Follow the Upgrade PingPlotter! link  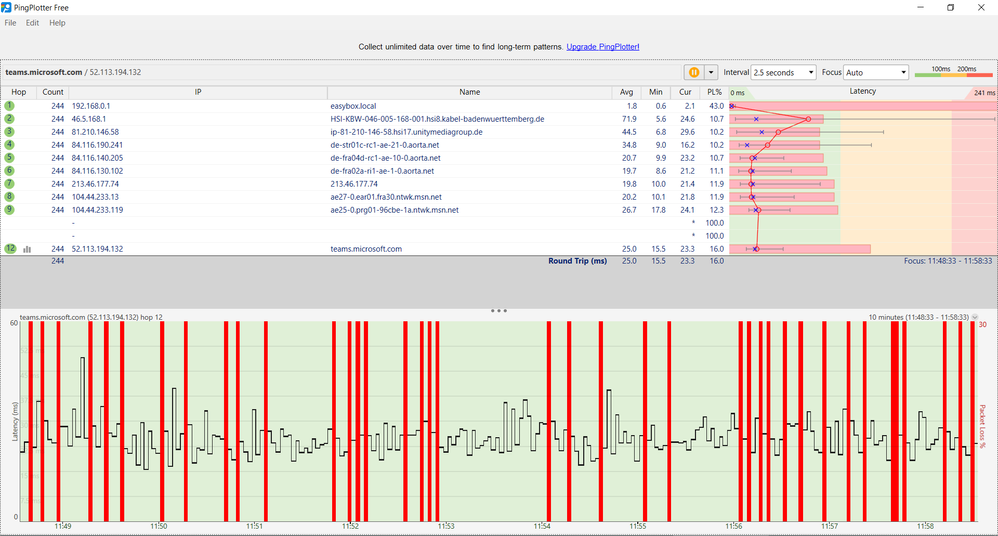coord(603,47)
